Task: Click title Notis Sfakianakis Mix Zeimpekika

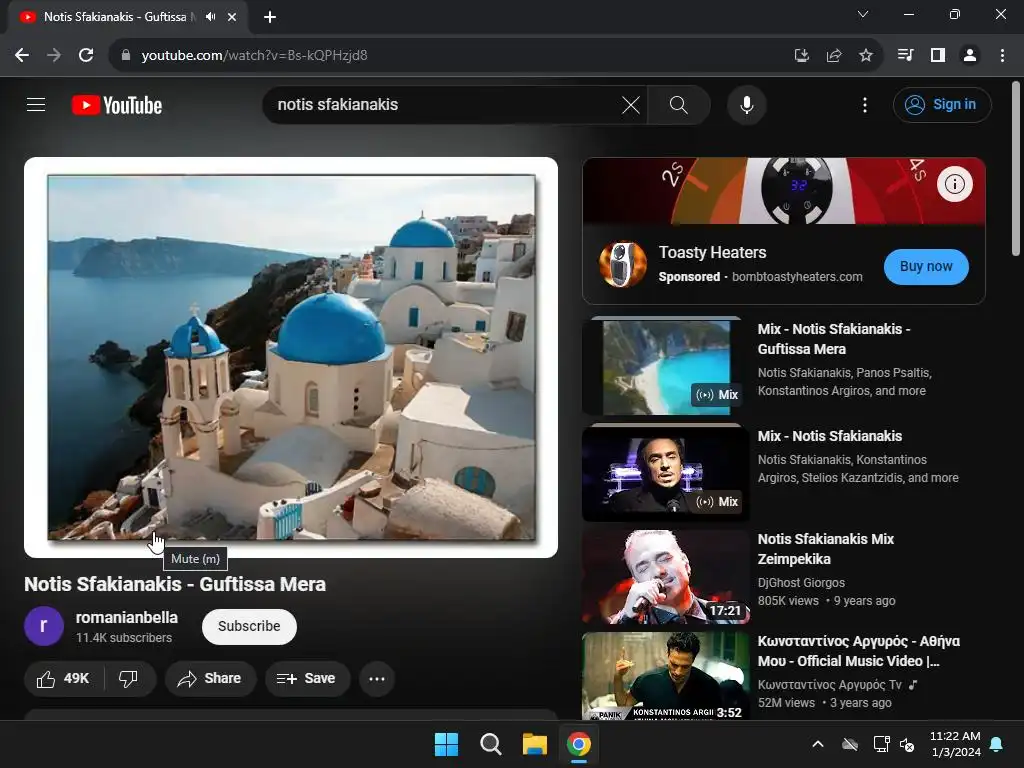Action: [825, 549]
